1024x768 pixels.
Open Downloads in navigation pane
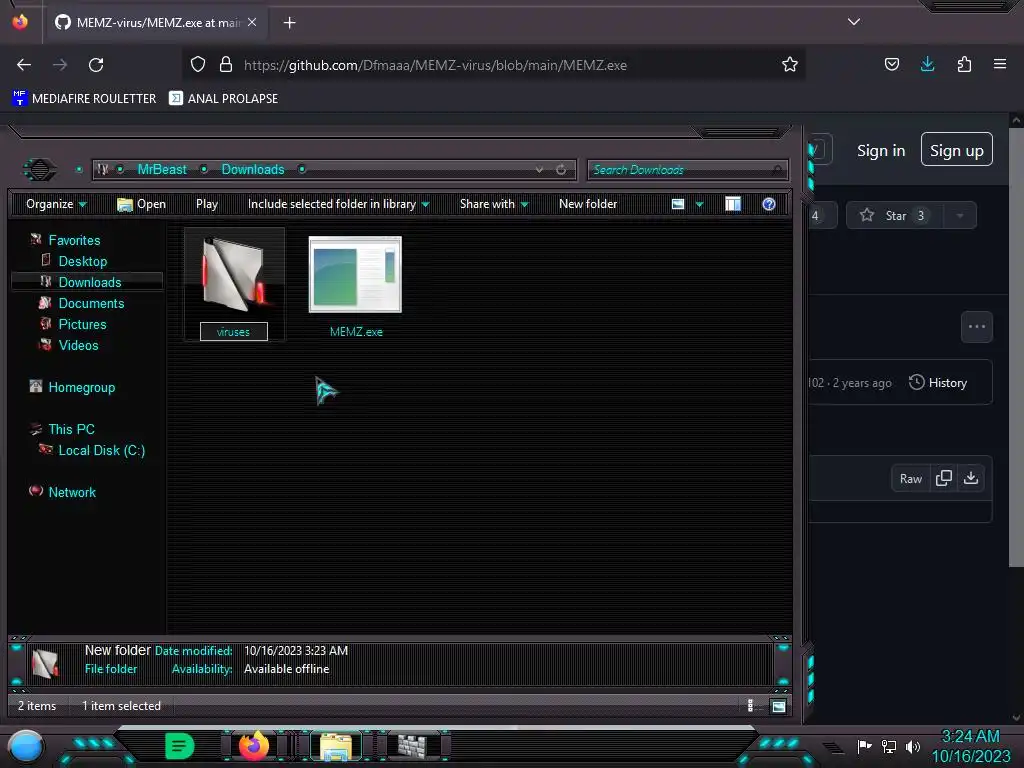pos(90,282)
